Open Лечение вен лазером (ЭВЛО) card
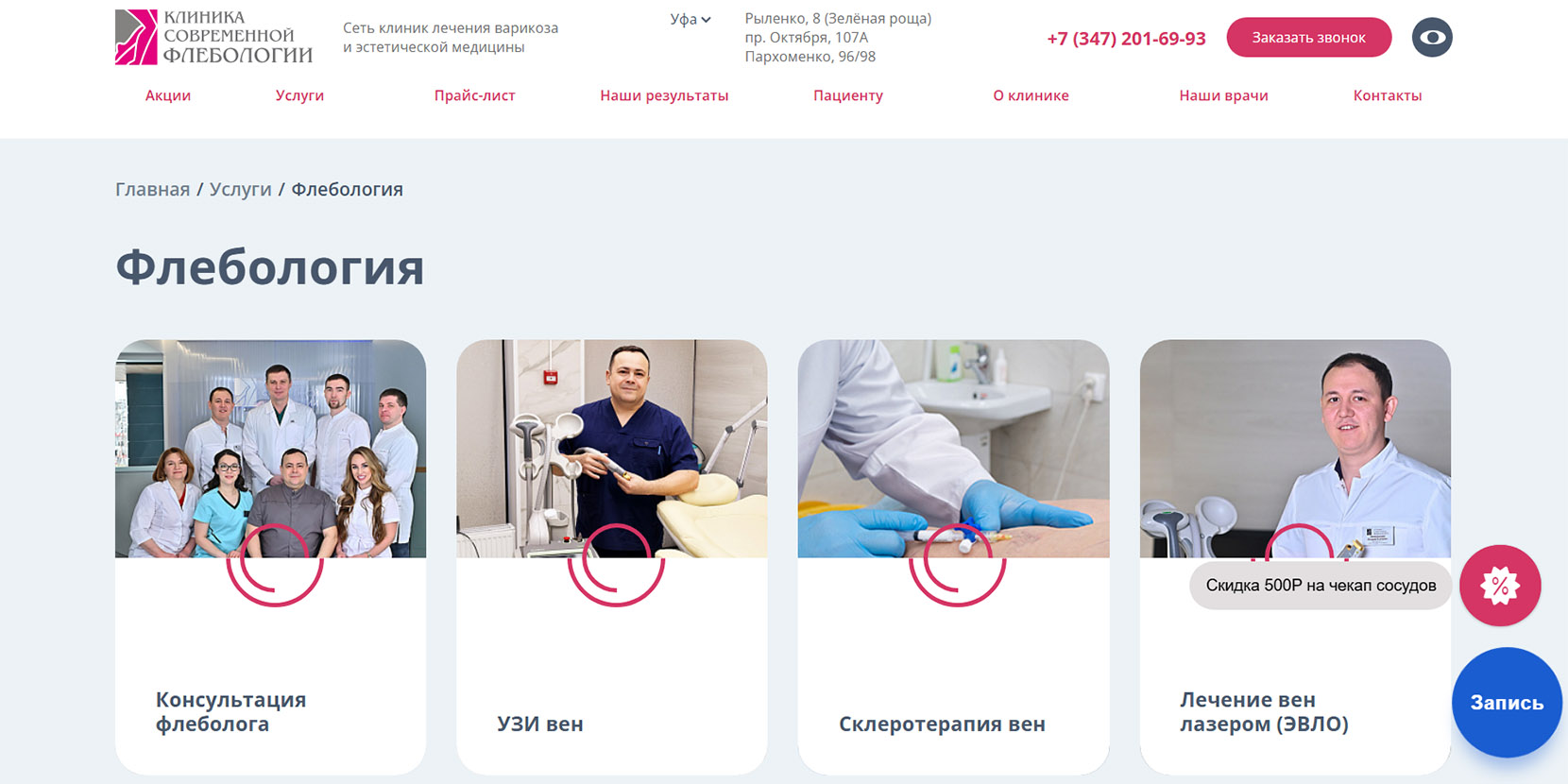The width and height of the screenshot is (1568, 784). (x=1295, y=557)
